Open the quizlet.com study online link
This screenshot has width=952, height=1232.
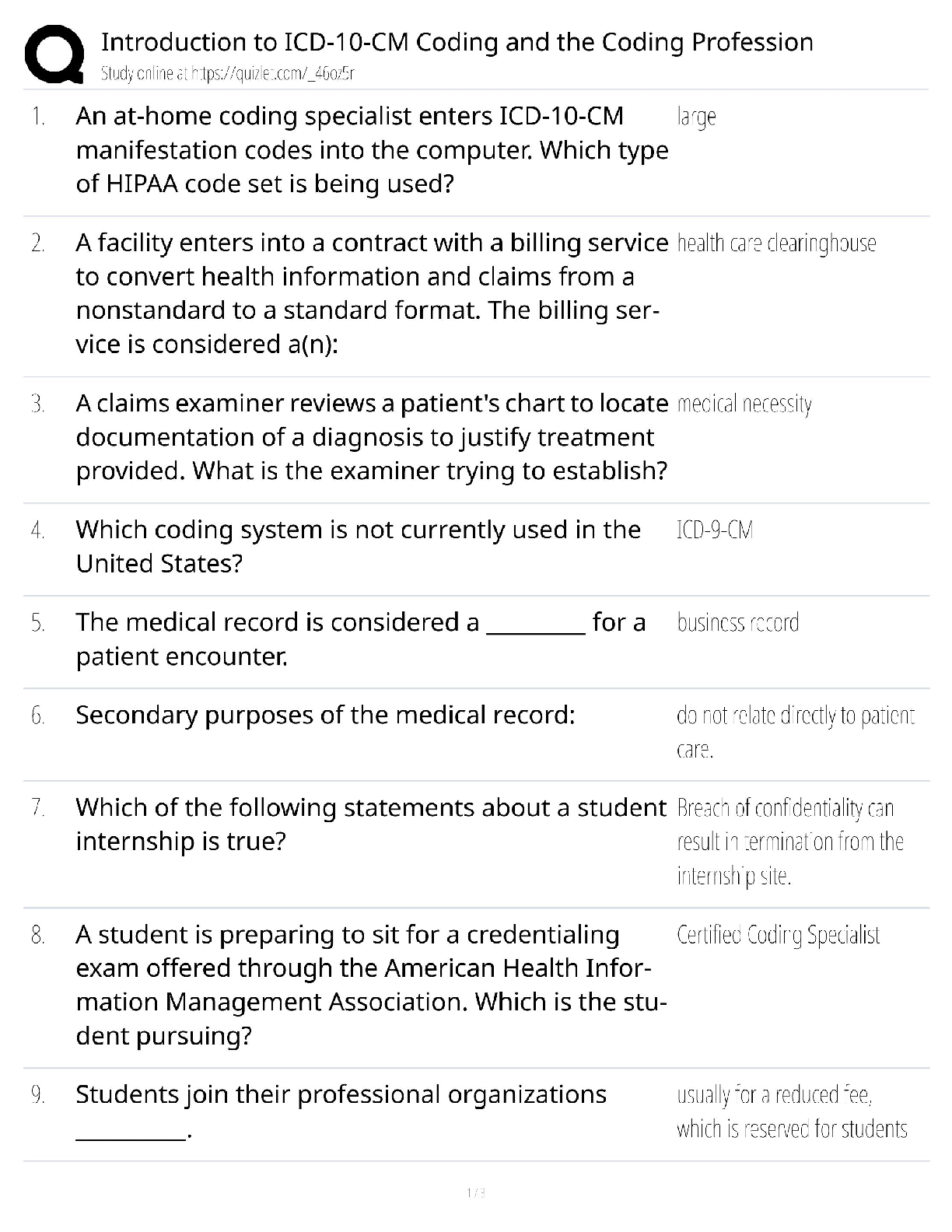[x=228, y=74]
